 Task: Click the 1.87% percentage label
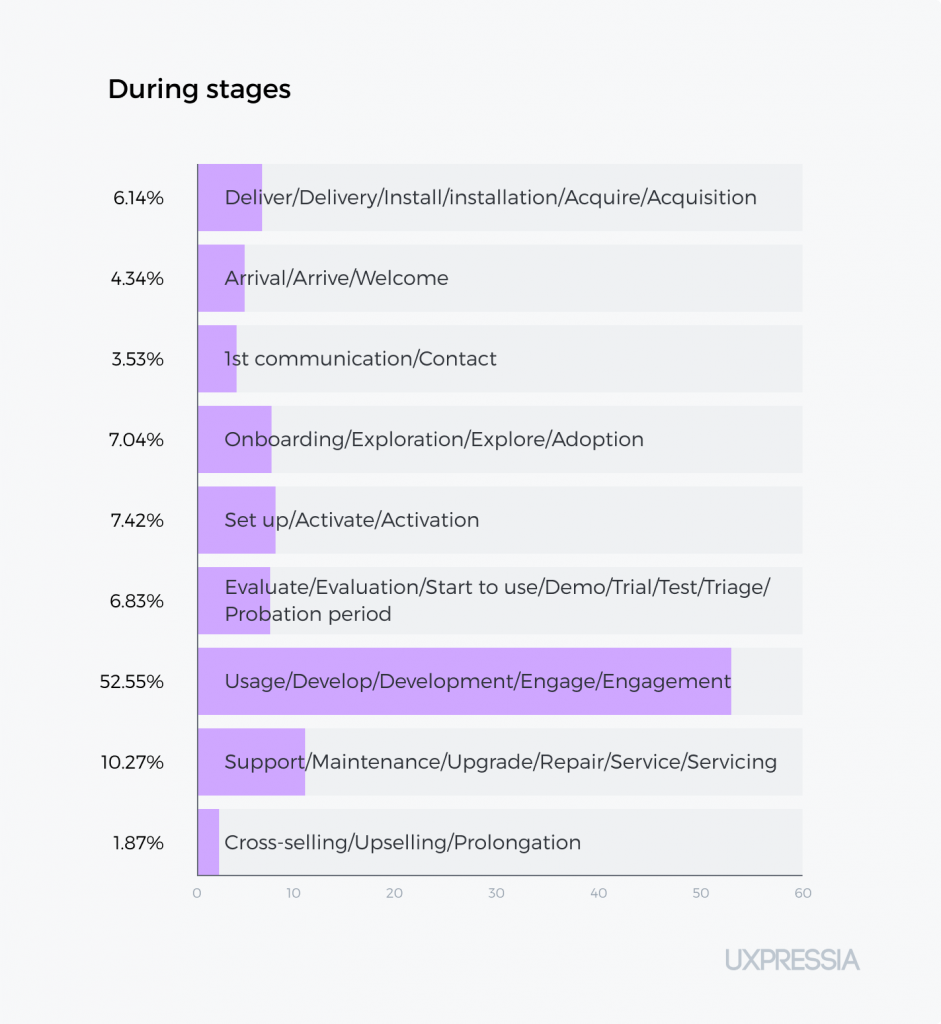click(138, 843)
